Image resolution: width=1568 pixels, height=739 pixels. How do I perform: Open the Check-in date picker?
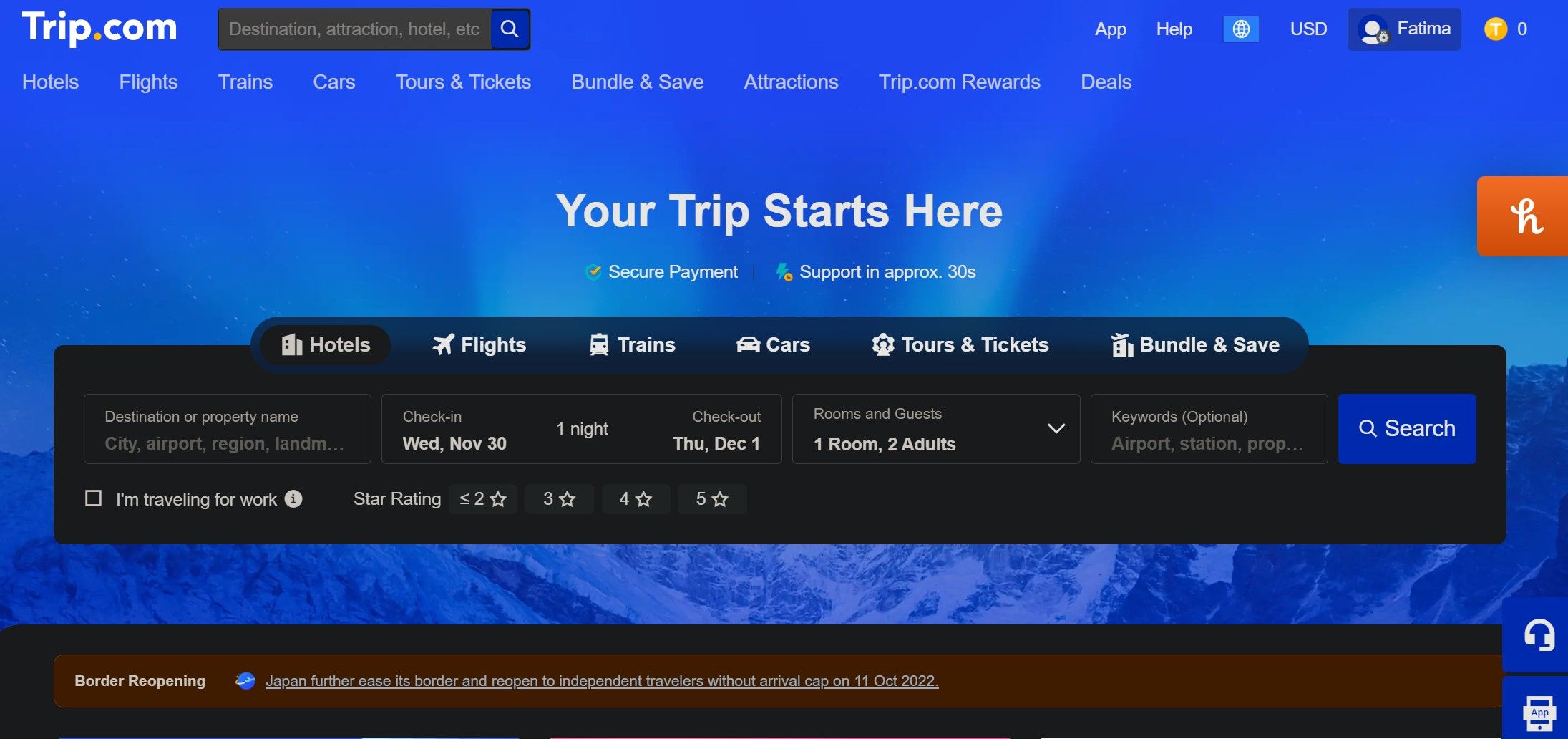click(455, 430)
